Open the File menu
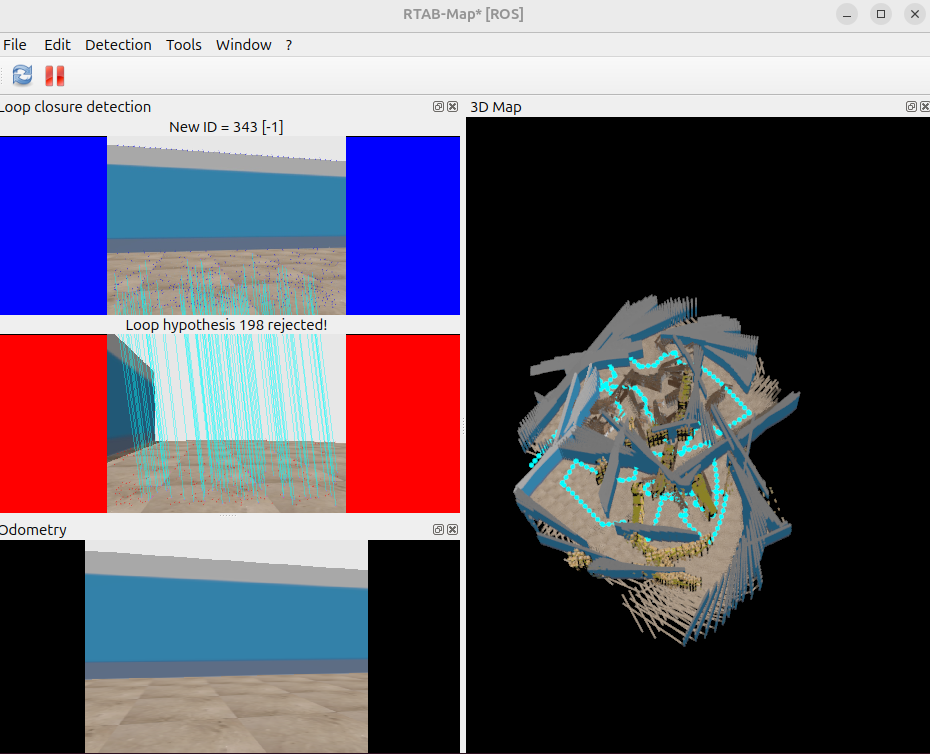930x754 pixels. [x=15, y=45]
